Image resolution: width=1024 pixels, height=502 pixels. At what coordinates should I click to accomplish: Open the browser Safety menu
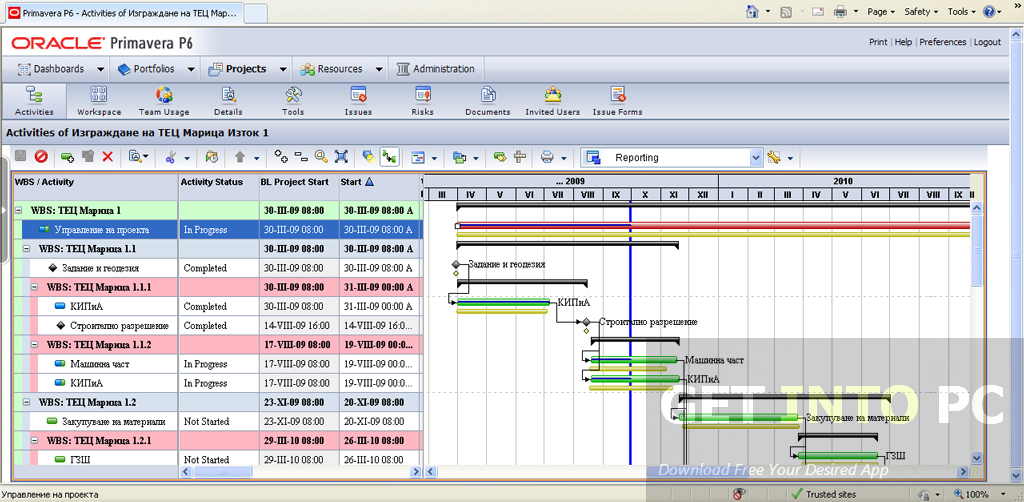pos(921,12)
